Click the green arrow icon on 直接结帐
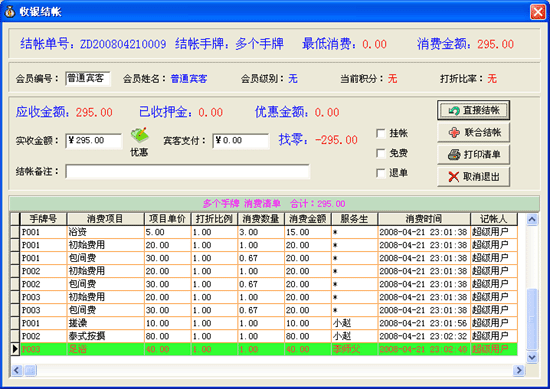The height and width of the screenshot is (389, 550). pyautogui.click(x=454, y=111)
